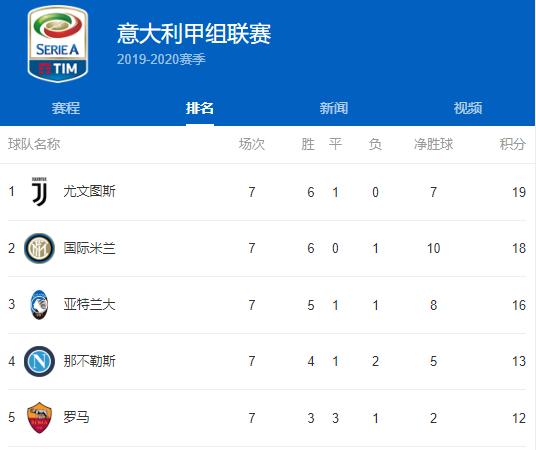Click the 意大利甲组联赛 league title
The height and width of the screenshot is (450, 536).
click(194, 34)
